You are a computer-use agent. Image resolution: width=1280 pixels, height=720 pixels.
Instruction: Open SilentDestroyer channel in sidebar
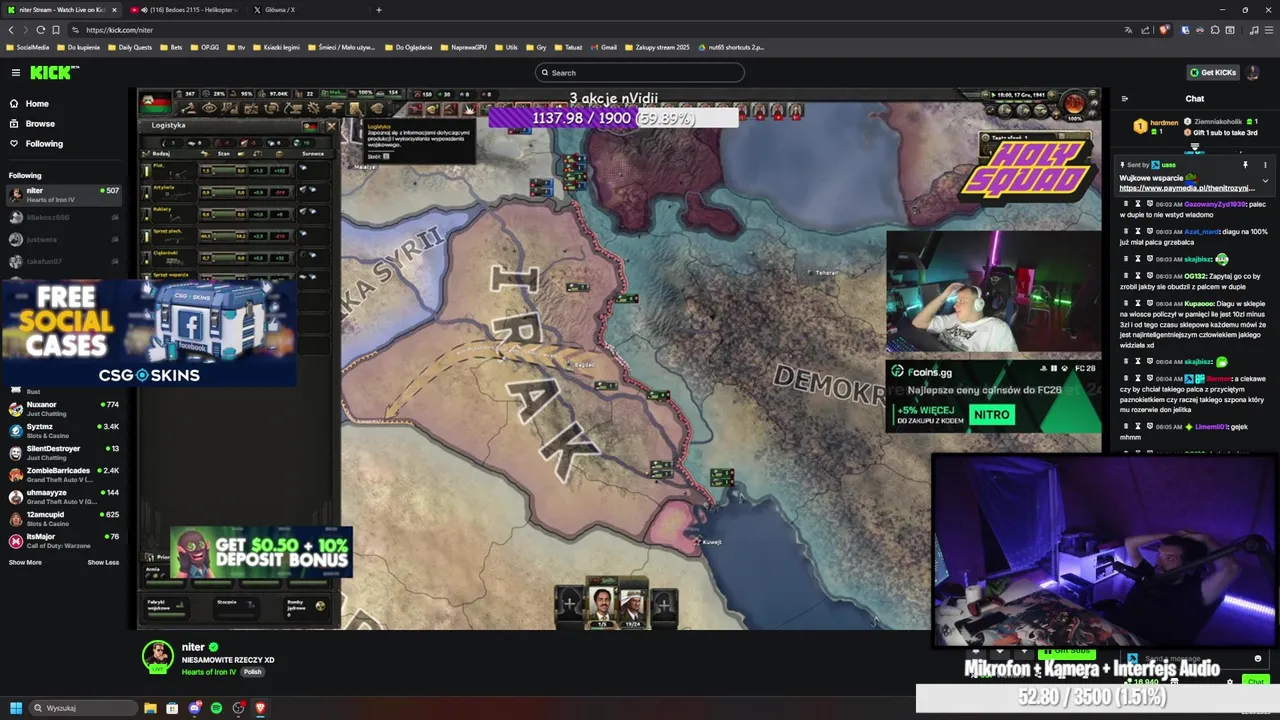pos(64,452)
